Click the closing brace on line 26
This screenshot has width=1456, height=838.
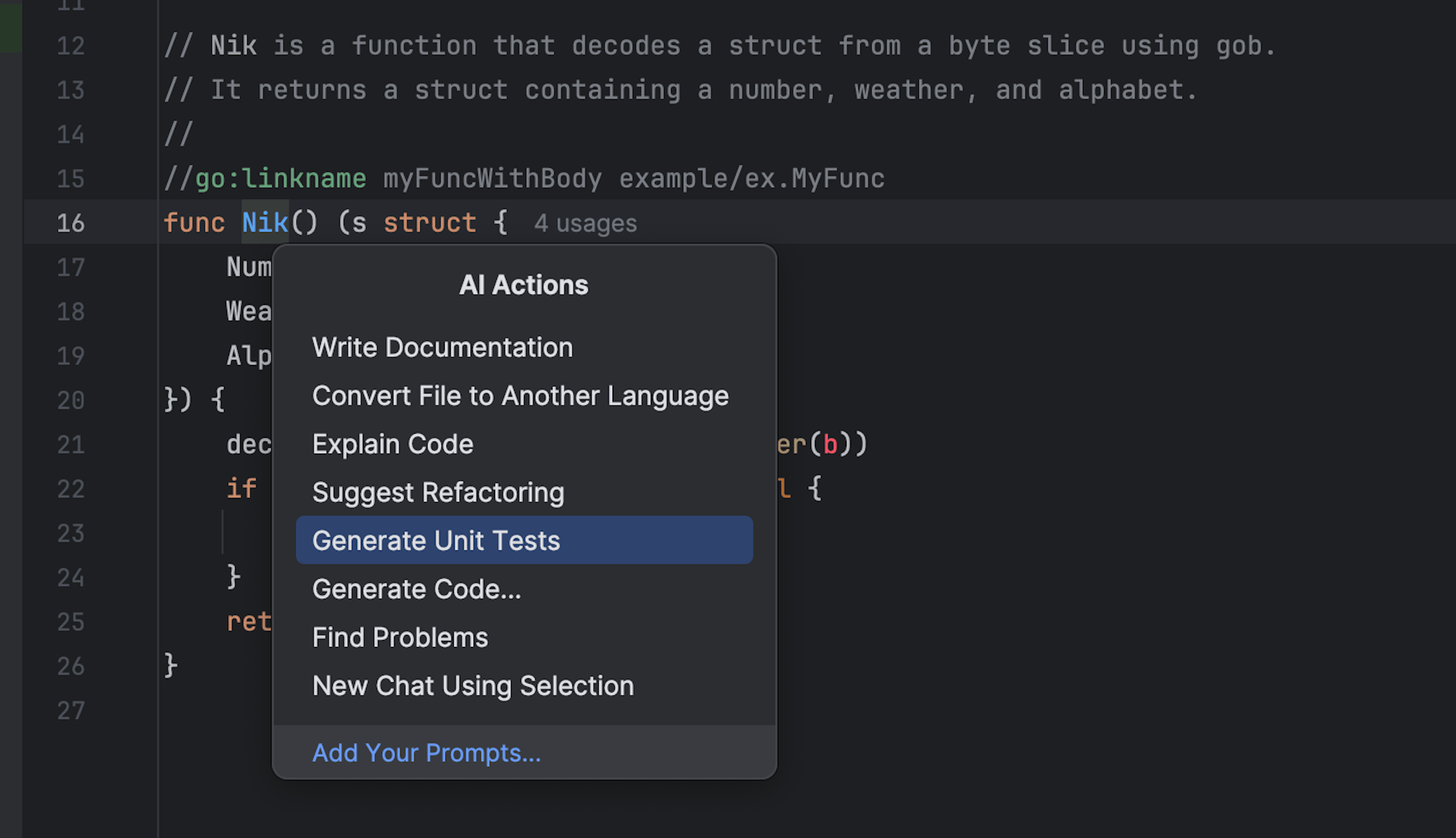pyautogui.click(x=171, y=665)
